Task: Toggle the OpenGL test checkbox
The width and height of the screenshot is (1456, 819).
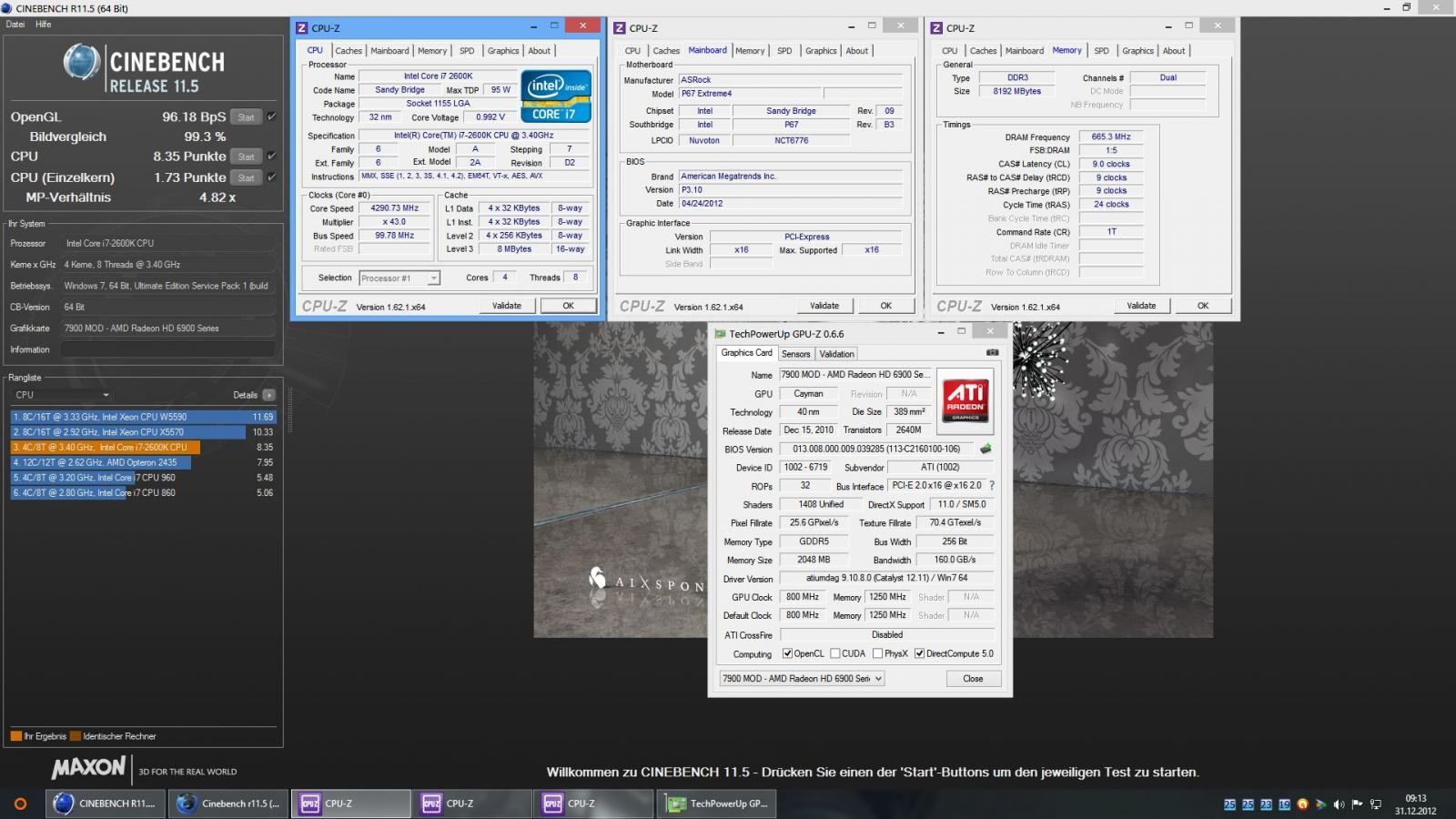Action: click(271, 116)
